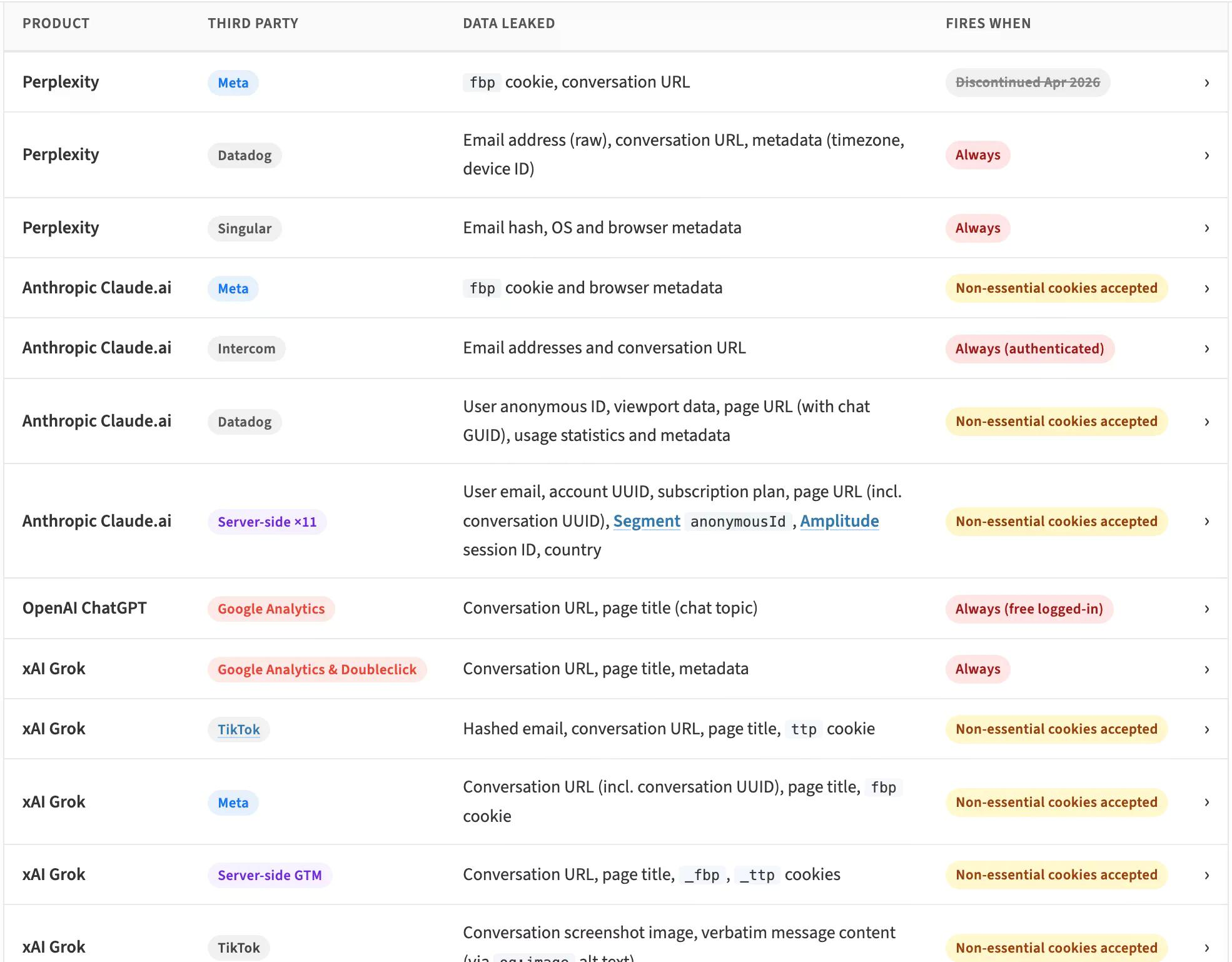Viewport: 1232px width, 962px height.
Task: Select the Meta badge in the Claude.ai row
Action: click(x=233, y=288)
